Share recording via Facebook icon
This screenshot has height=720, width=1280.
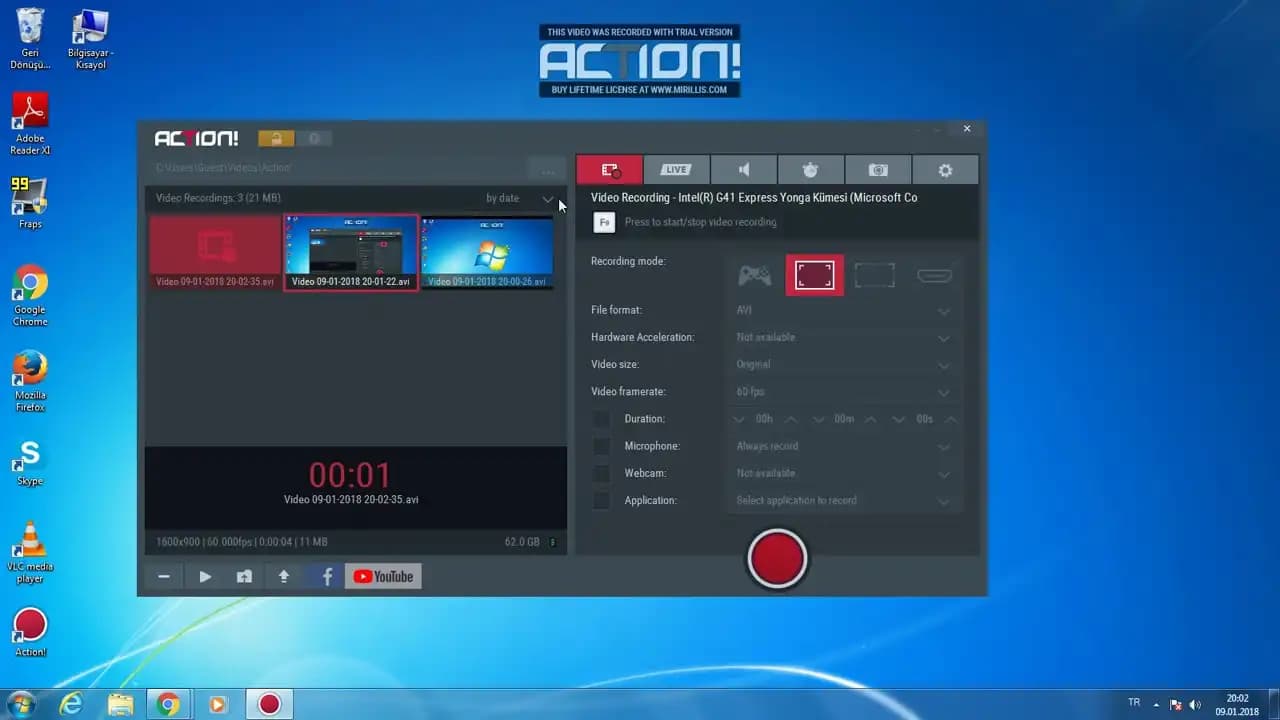(326, 576)
